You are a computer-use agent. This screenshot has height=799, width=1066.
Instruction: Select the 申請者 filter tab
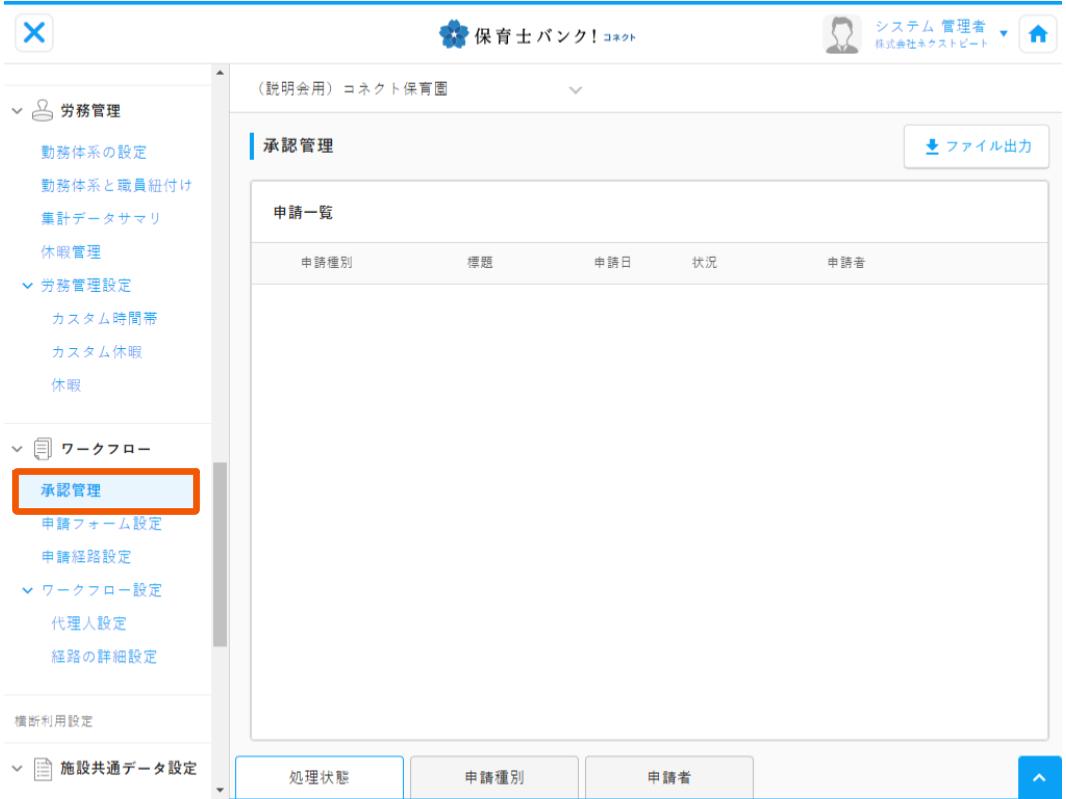tap(668, 777)
